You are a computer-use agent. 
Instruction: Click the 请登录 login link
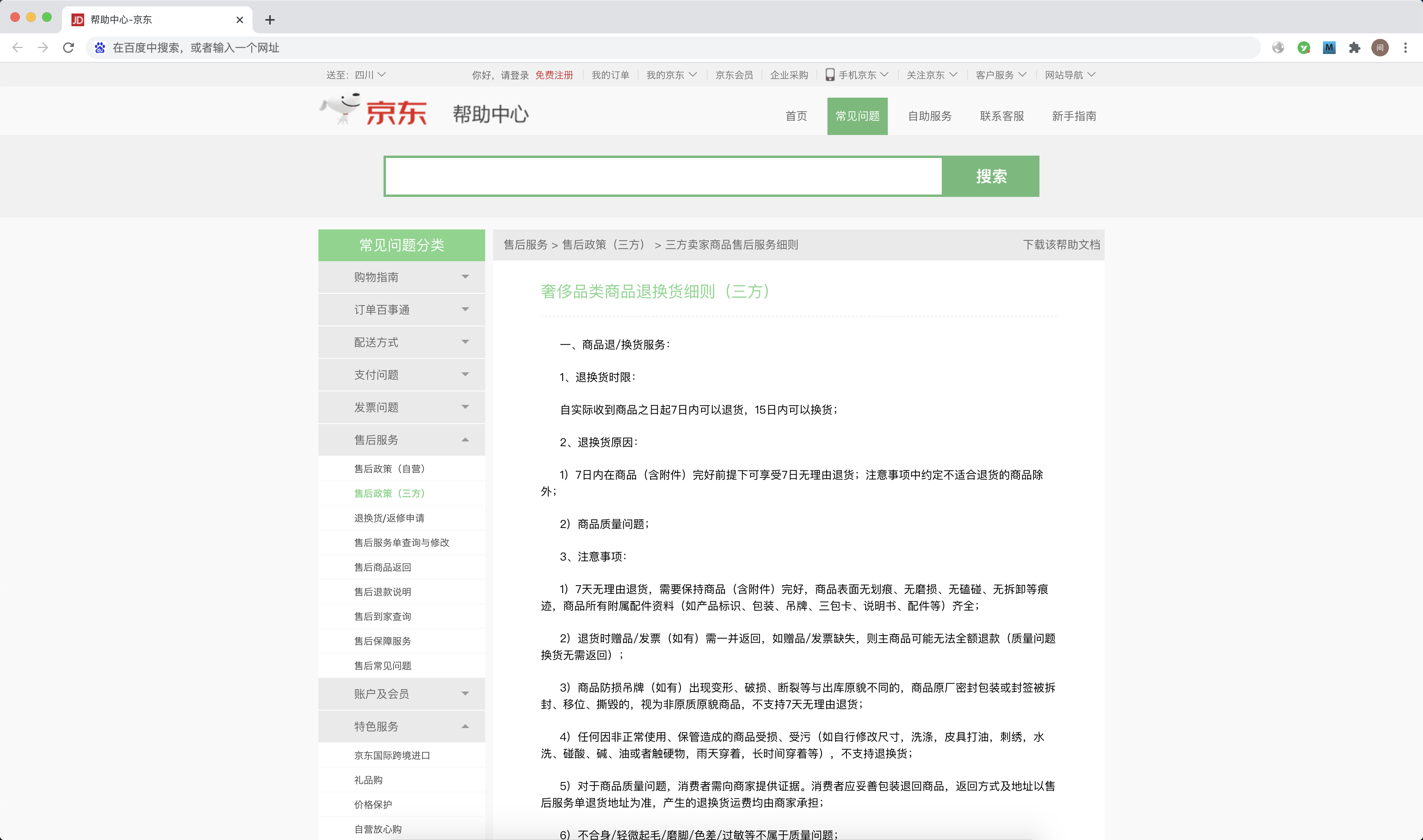515,75
